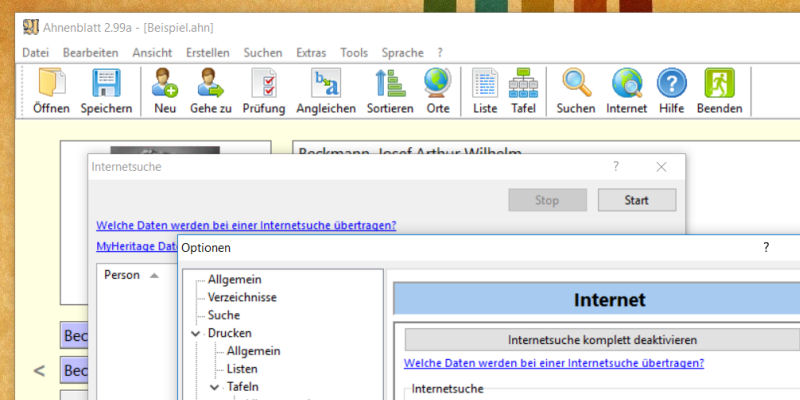
Task: Click the Sortieren toolbar icon
Action: click(x=390, y=91)
